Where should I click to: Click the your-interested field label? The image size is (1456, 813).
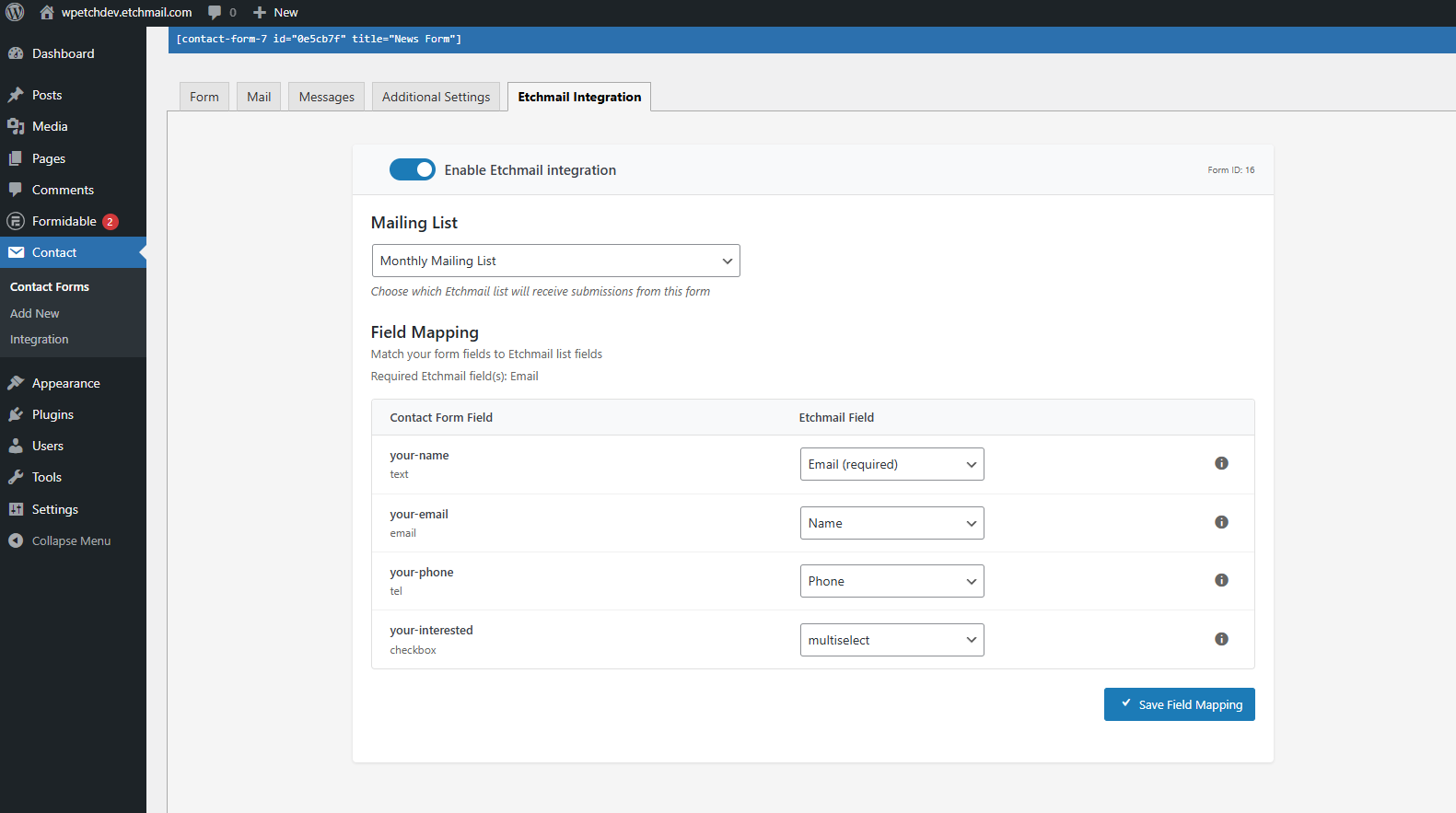pyautogui.click(x=431, y=630)
